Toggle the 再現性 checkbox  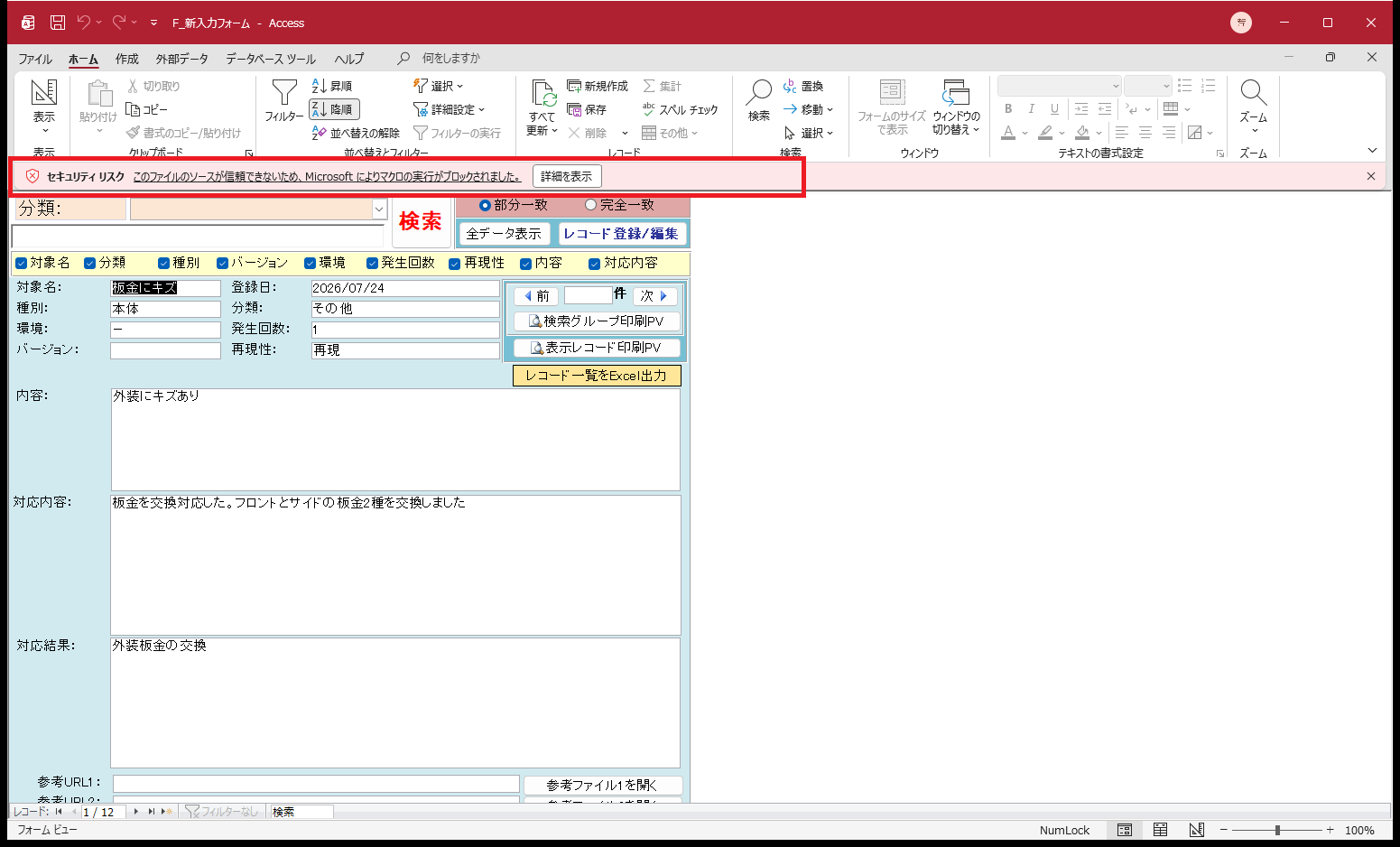pyautogui.click(x=455, y=264)
